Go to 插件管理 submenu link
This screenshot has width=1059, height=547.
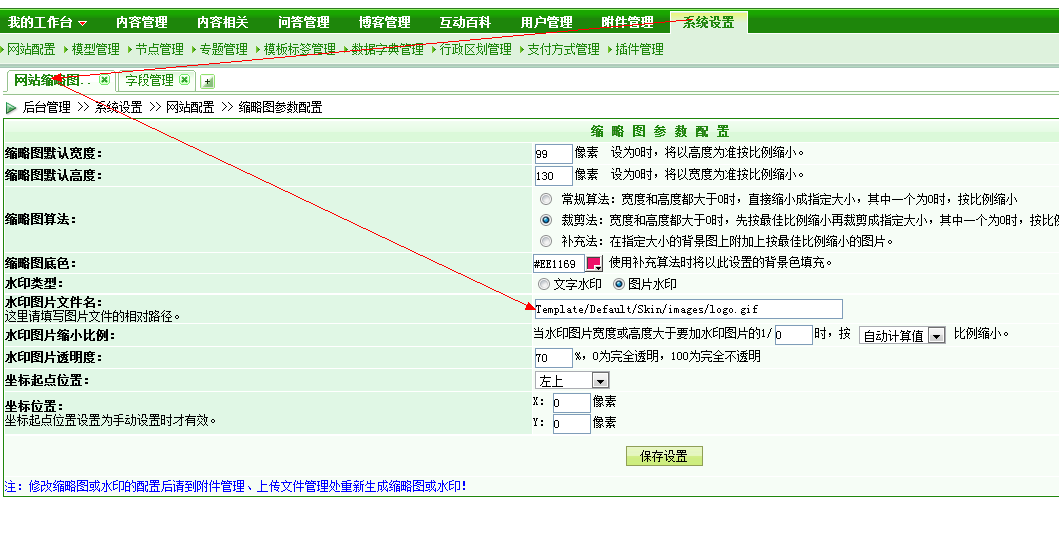[x=639, y=49]
